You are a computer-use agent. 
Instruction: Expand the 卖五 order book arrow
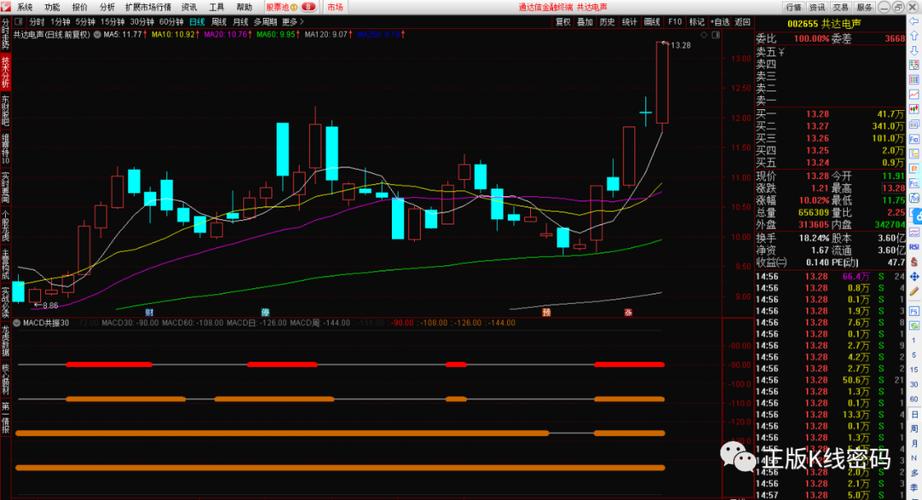pos(781,51)
